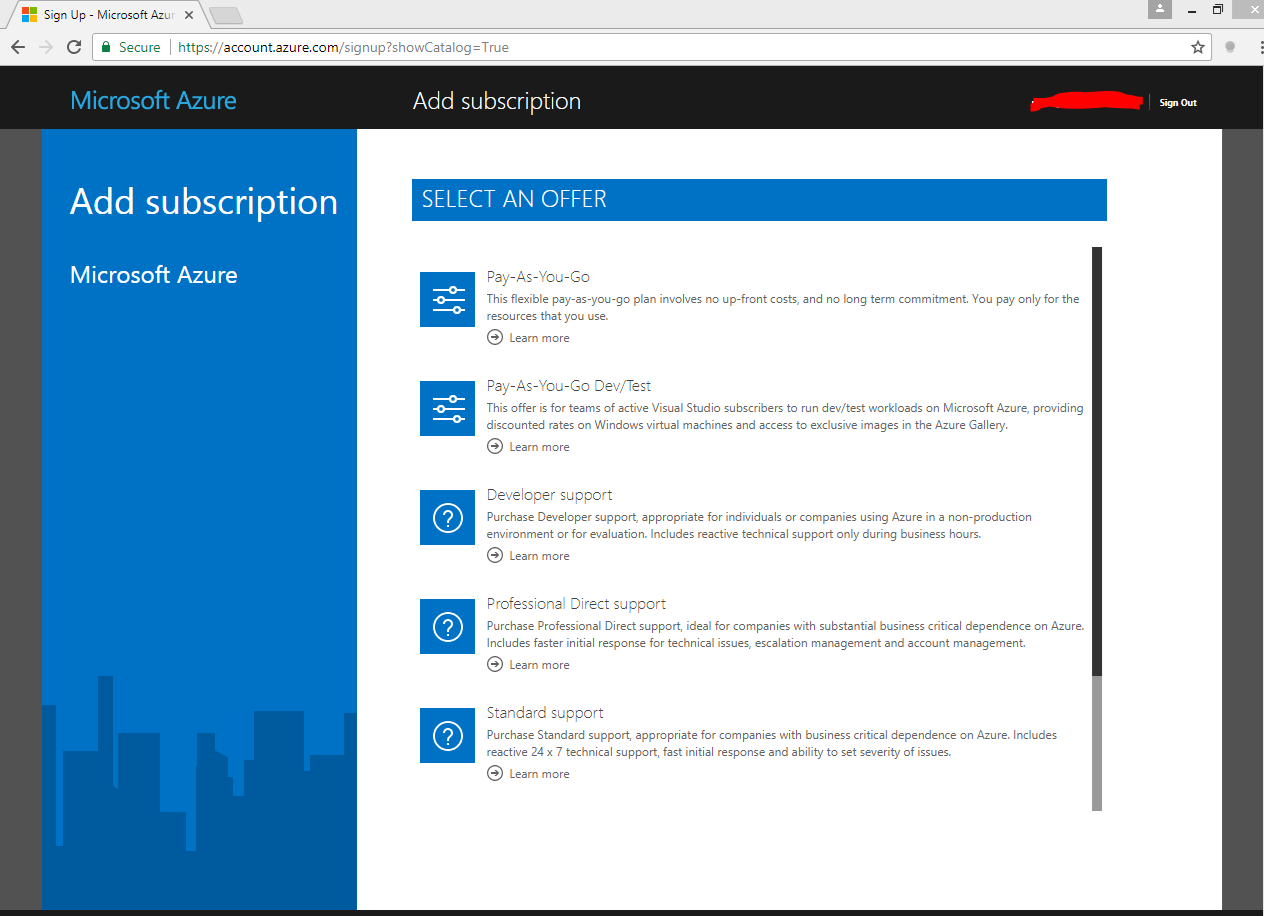1264x916 pixels.
Task: Sign out of the Azure account
Action: (x=1178, y=103)
